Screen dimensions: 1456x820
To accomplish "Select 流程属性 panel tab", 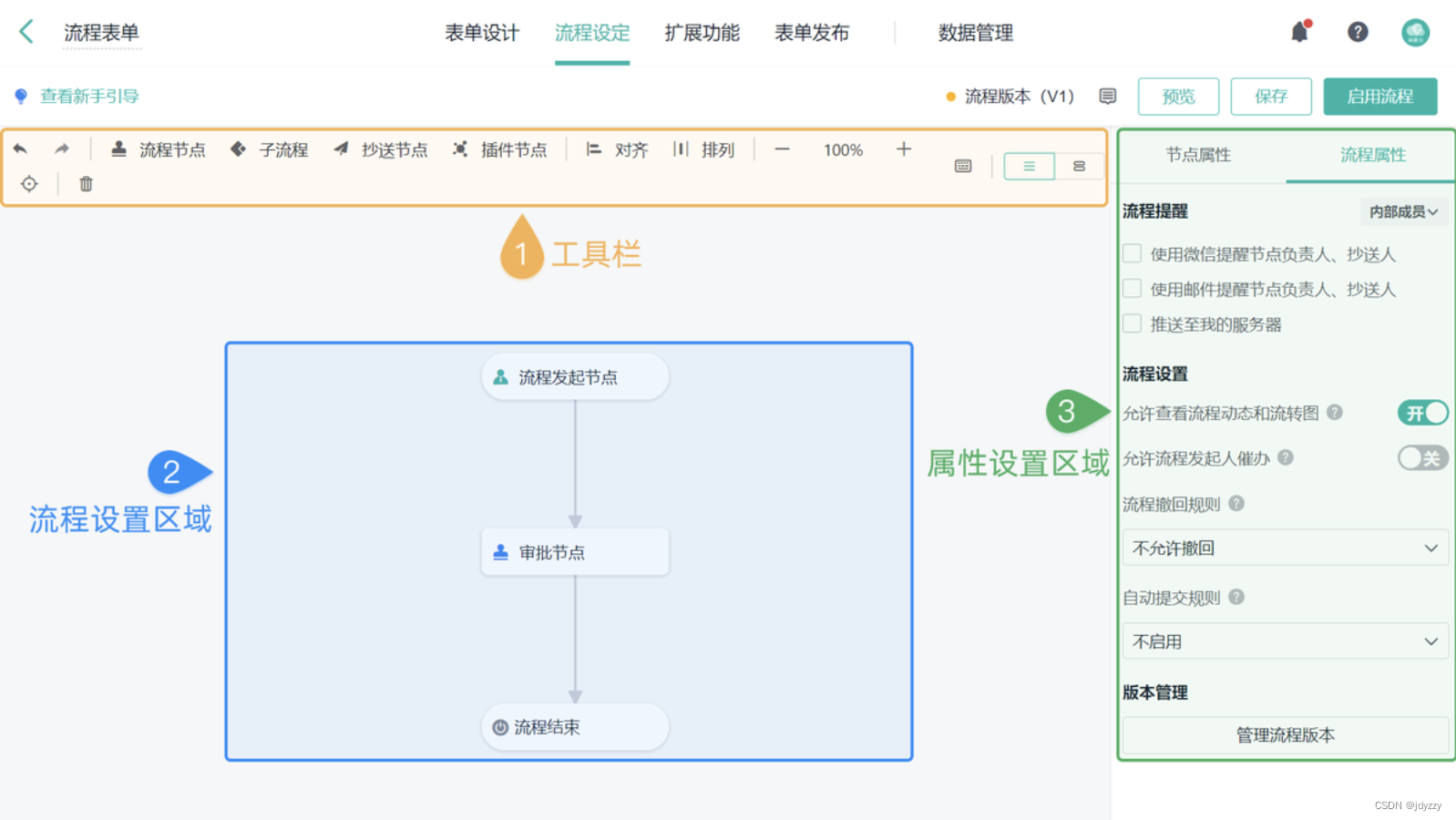I will 1373,155.
